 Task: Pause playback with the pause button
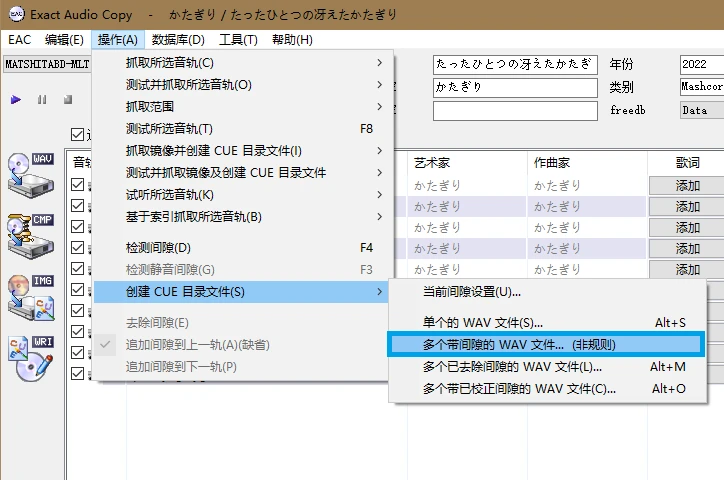point(42,99)
